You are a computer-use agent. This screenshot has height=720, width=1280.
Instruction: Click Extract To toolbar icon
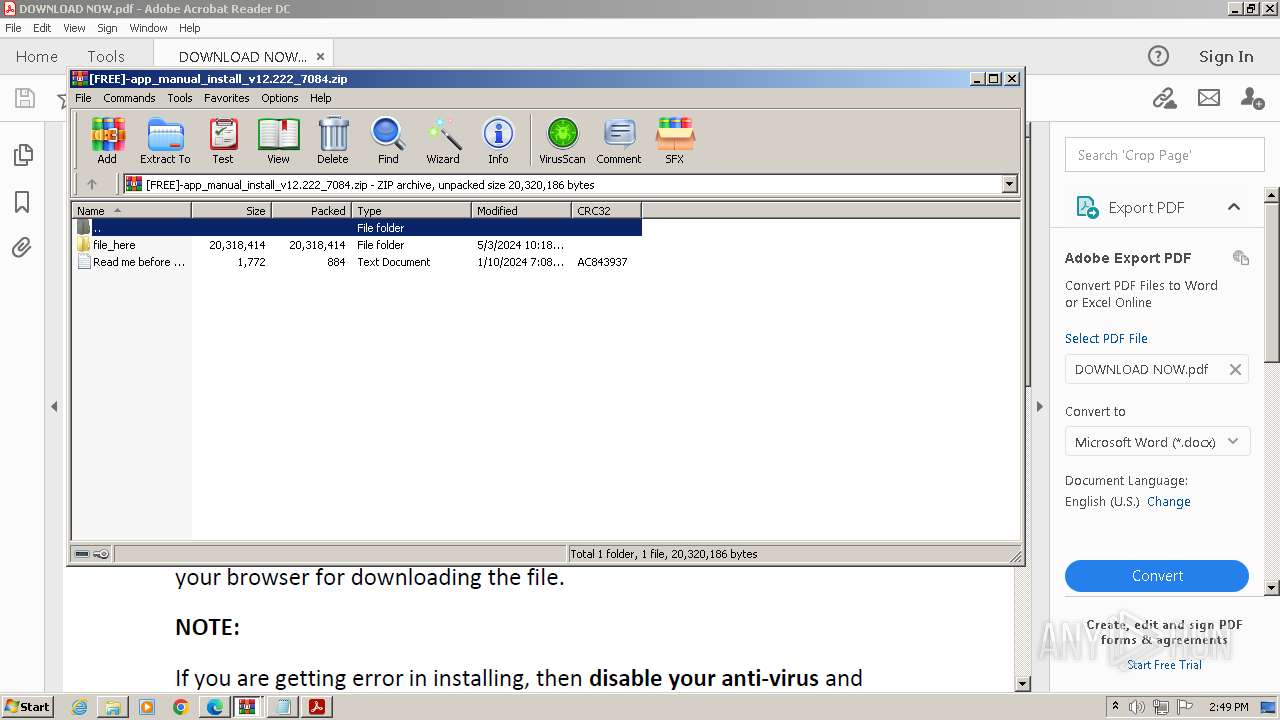coord(165,140)
